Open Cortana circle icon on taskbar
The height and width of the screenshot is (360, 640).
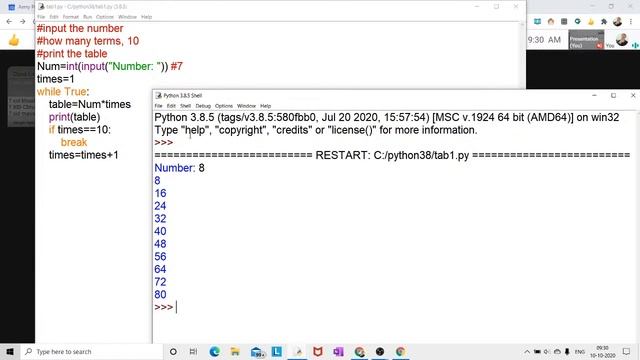[x=173, y=351]
